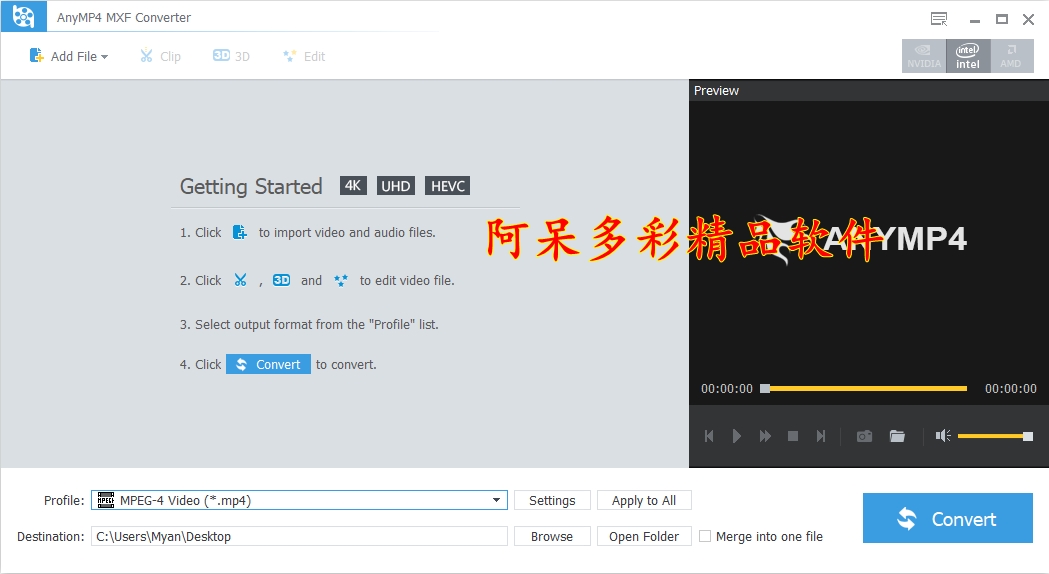Click 3D icon in step 2

281,280
